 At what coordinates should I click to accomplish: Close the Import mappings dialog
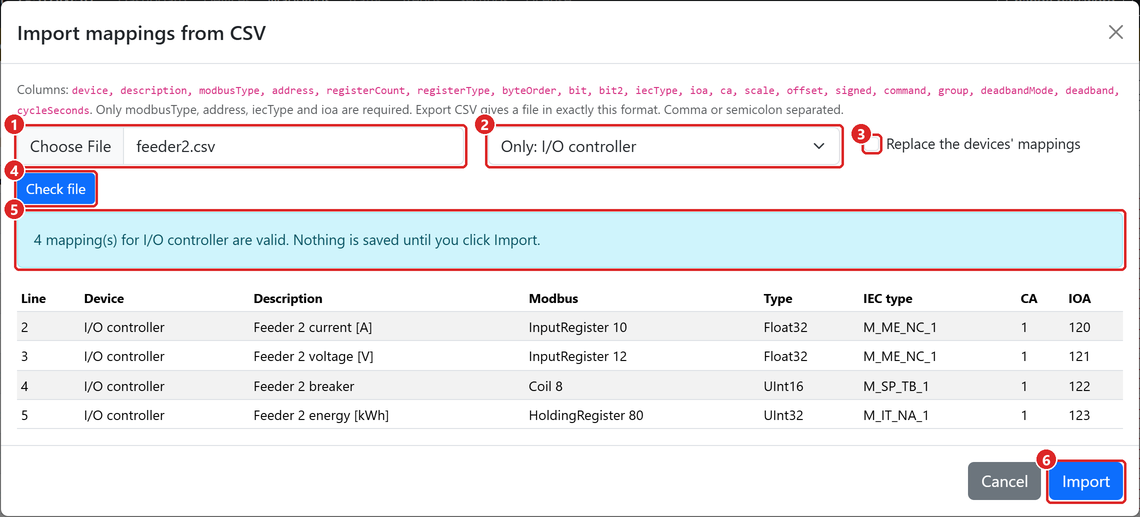click(x=1115, y=33)
